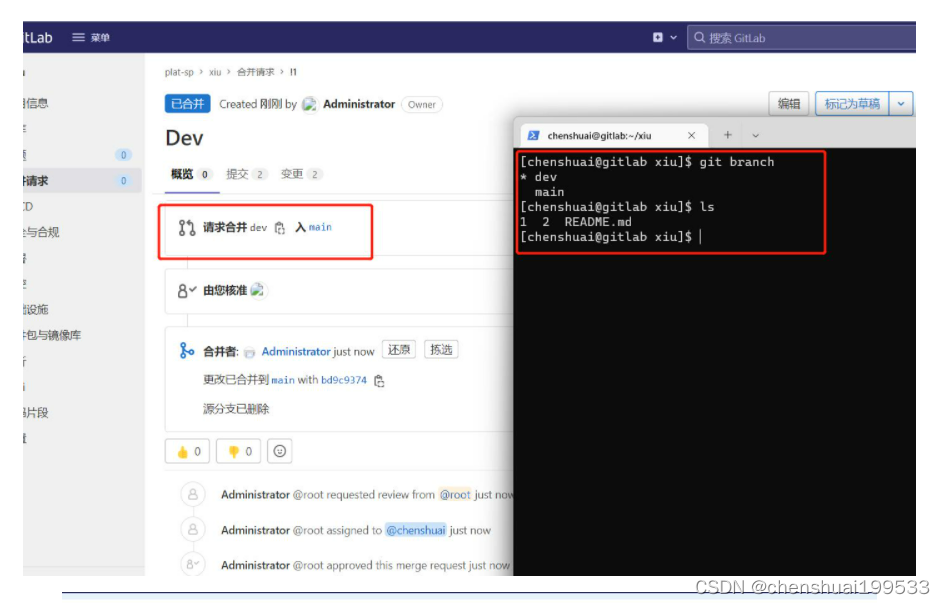Open project information sidebar item
The height and width of the screenshot is (604, 945).
point(36,103)
